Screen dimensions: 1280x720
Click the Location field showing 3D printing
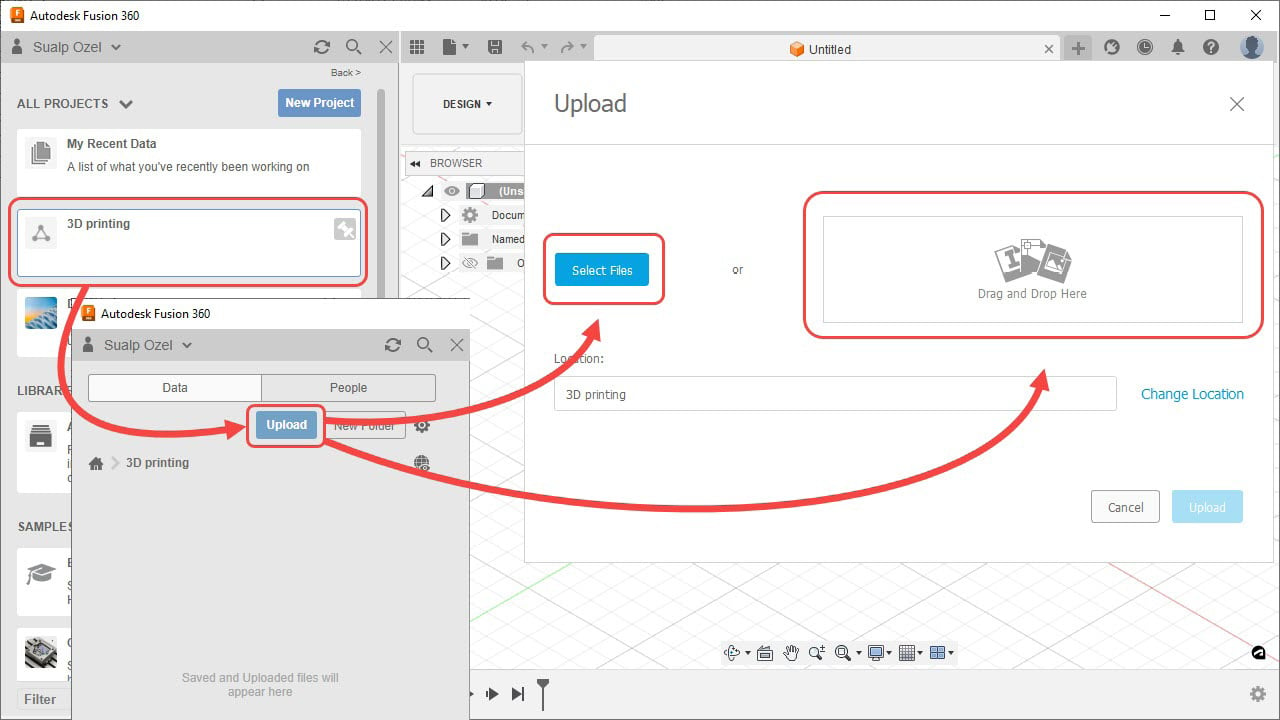pyautogui.click(x=835, y=394)
